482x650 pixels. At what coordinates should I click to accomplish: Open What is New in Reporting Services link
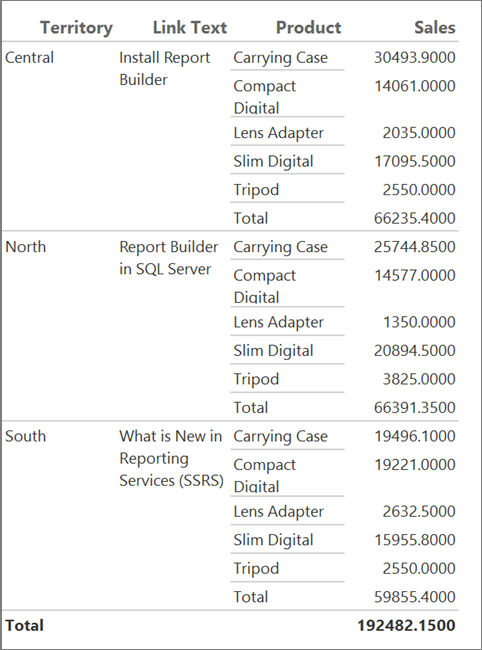pyautogui.click(x=171, y=458)
